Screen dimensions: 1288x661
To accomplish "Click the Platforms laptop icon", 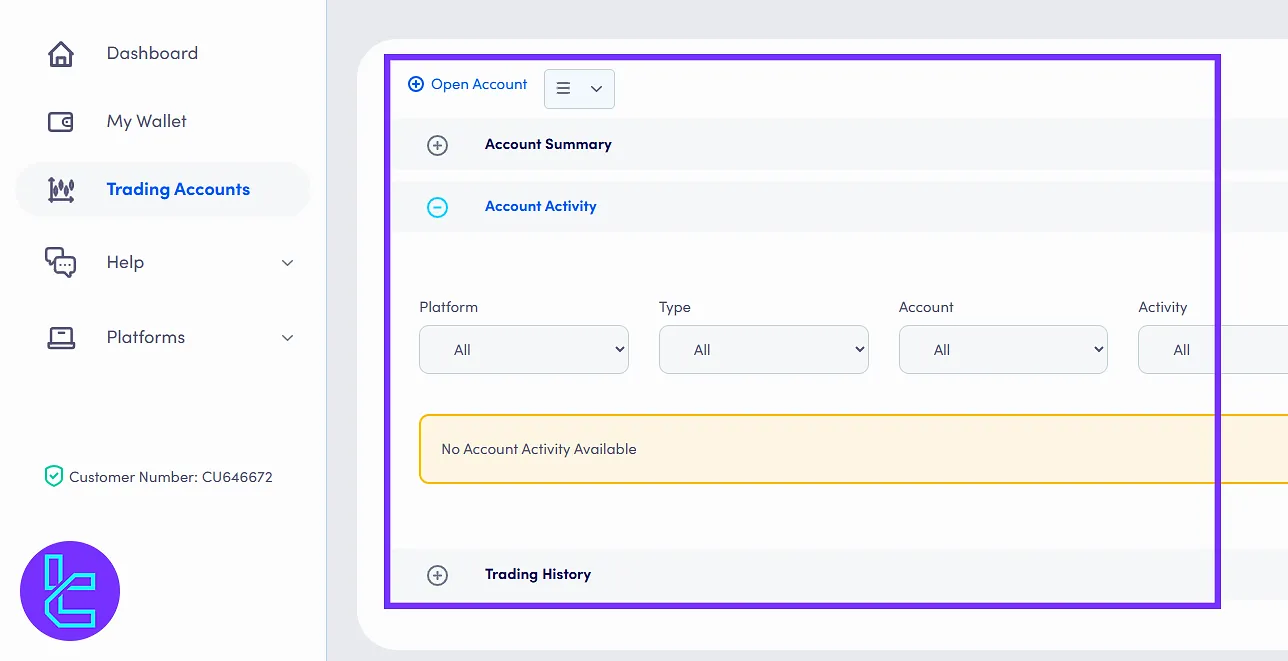I will 61,338.
